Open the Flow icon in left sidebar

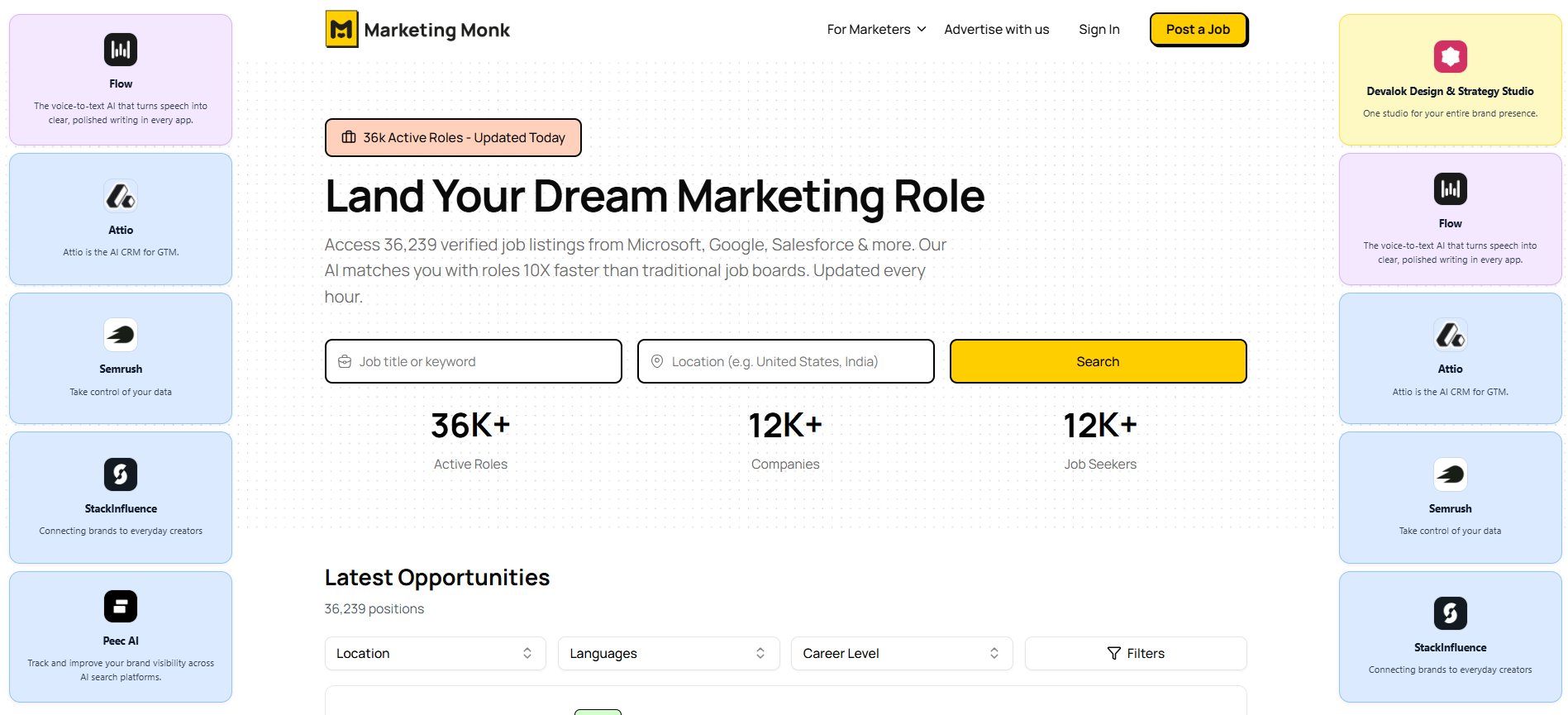[x=121, y=50]
